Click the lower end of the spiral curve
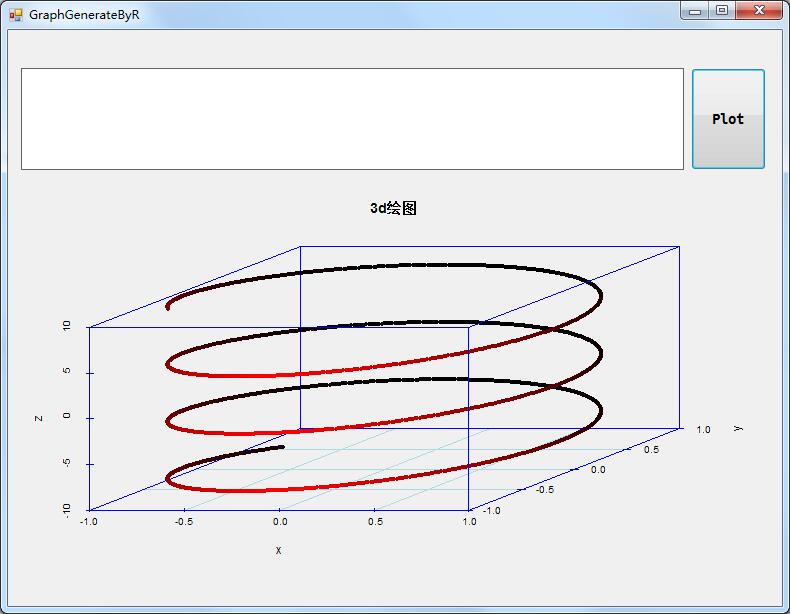This screenshot has height=614, width=790. (281, 447)
